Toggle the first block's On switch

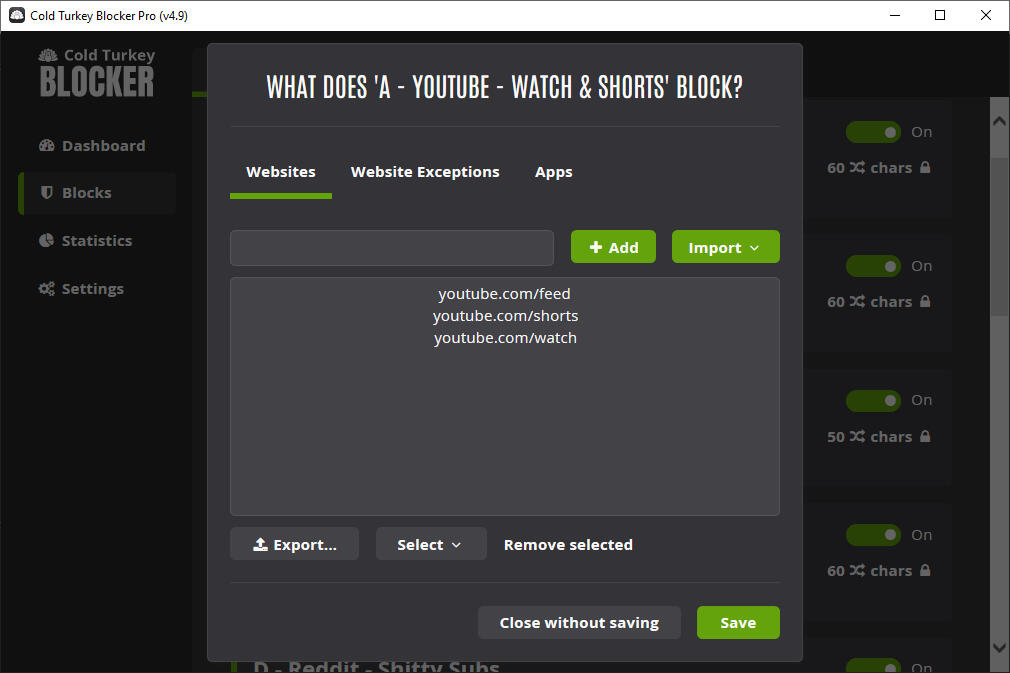tap(873, 132)
